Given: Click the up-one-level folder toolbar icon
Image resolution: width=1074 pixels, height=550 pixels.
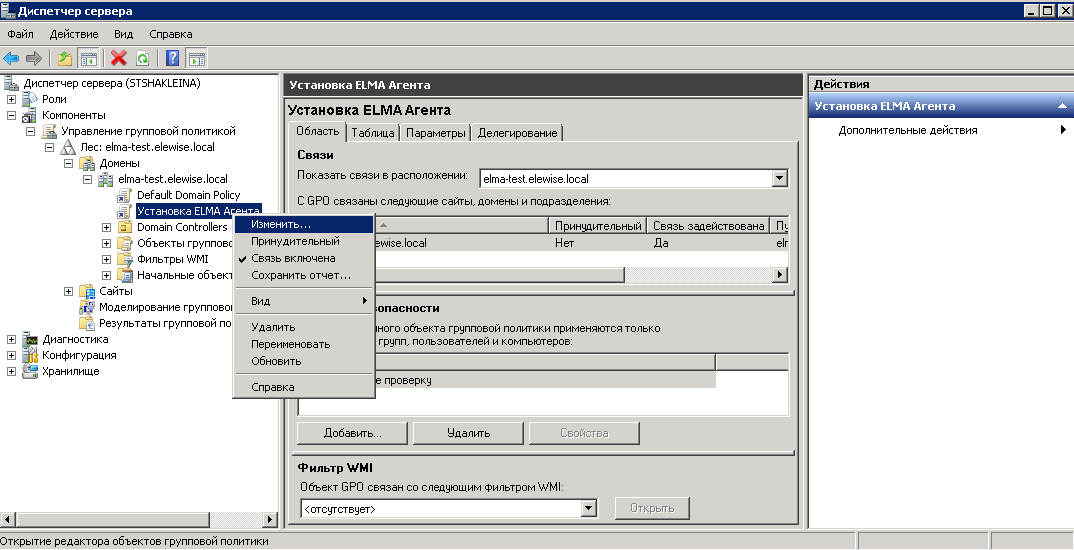Looking at the screenshot, I should [x=65, y=58].
